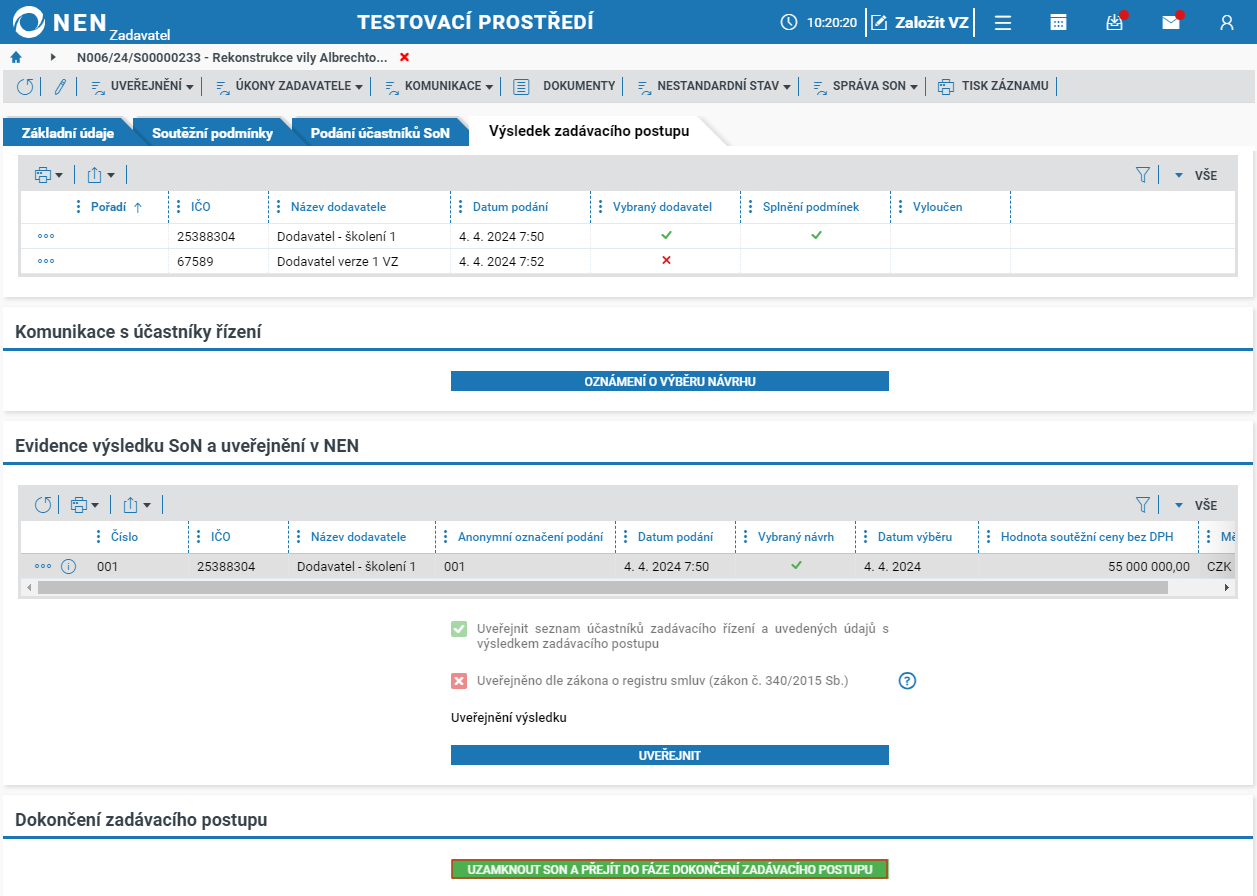Open DOKUMENTY from the toolbar
Viewport: 1257px width, 896px height.
tap(564, 86)
